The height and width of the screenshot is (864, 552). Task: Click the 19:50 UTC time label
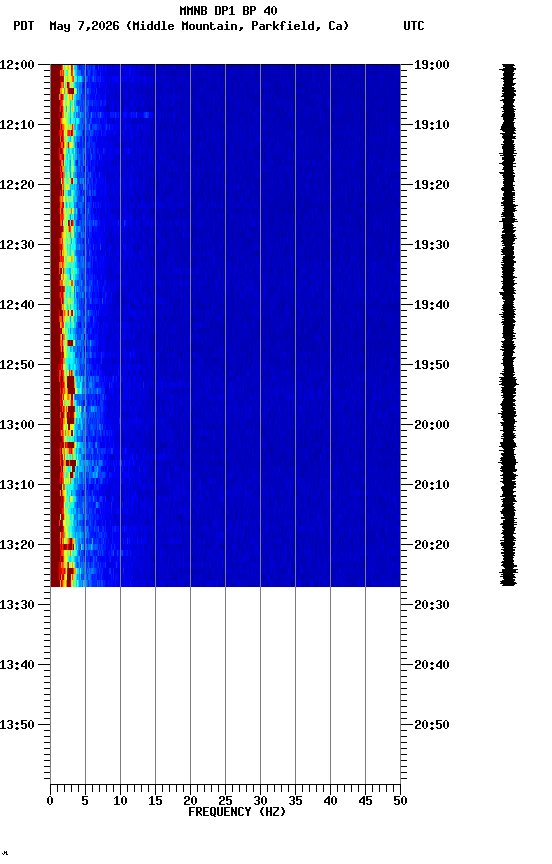pyautogui.click(x=432, y=365)
